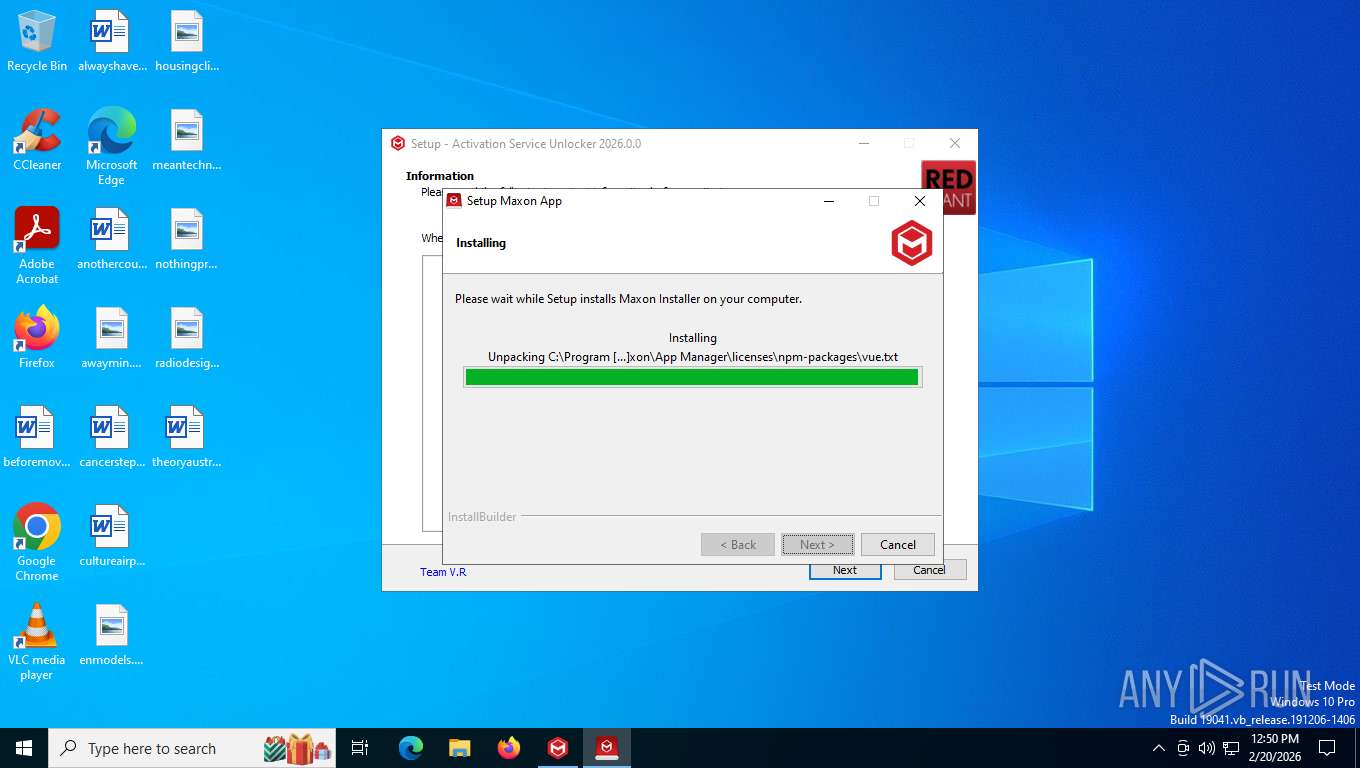
Task: Open the awaymin image file icon
Action: click(x=111, y=338)
